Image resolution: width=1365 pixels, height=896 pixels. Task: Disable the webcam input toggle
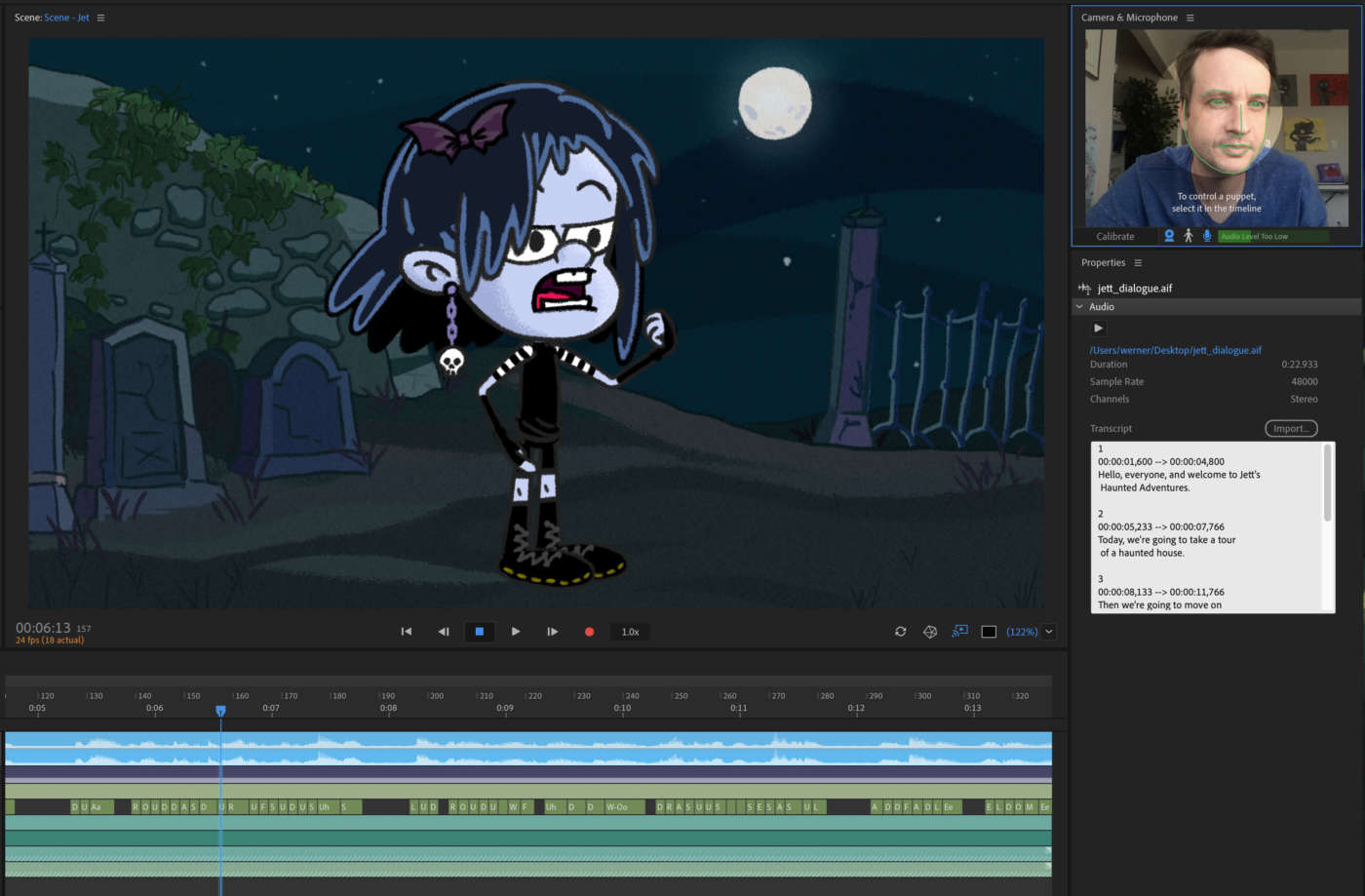click(x=1168, y=235)
